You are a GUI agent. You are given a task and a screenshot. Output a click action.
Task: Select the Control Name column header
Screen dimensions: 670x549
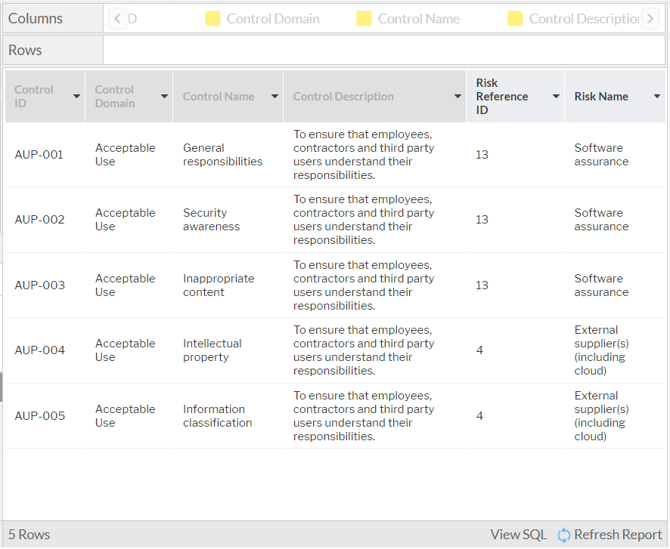tap(218, 97)
